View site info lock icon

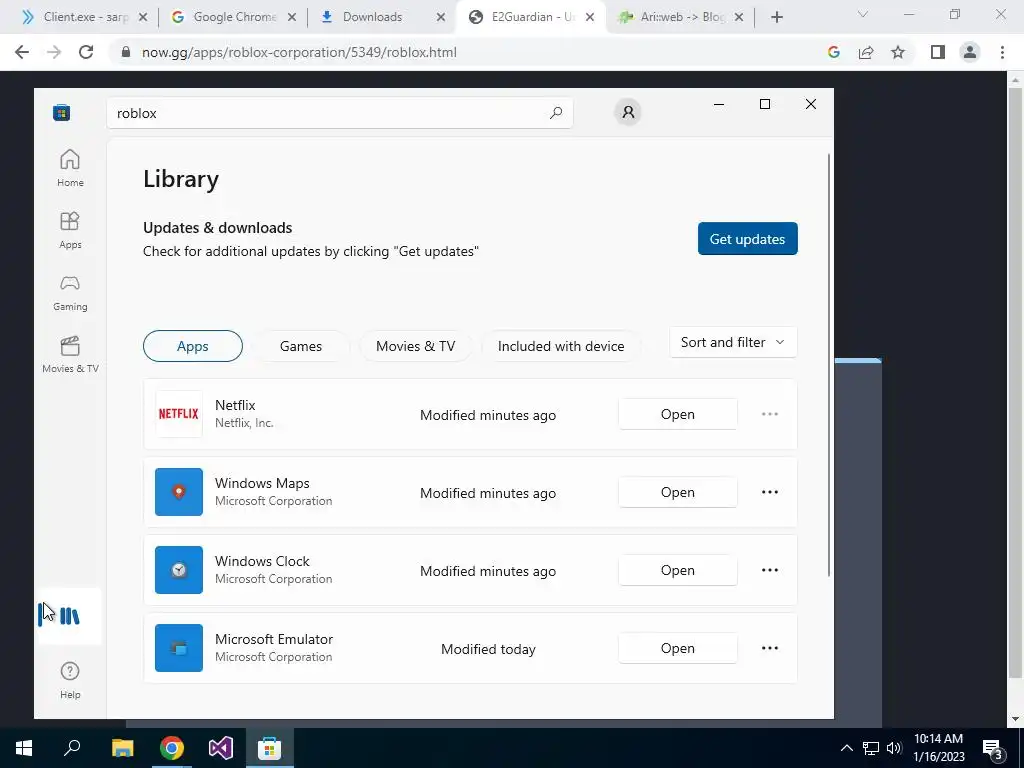coord(126,52)
